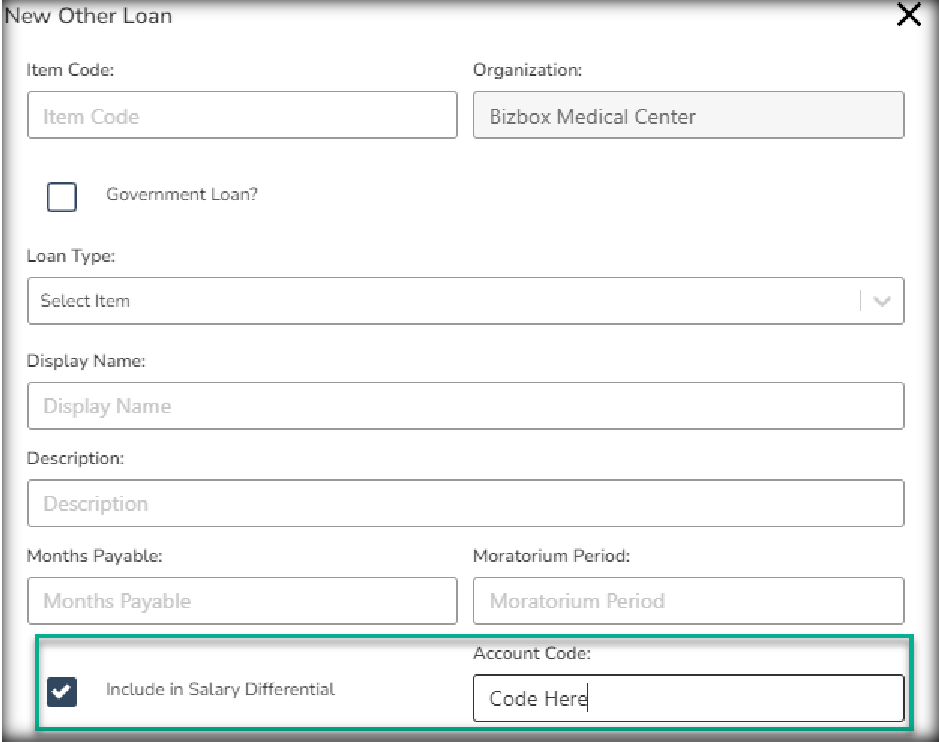Click the 'Government Loan?' label text

182,195
